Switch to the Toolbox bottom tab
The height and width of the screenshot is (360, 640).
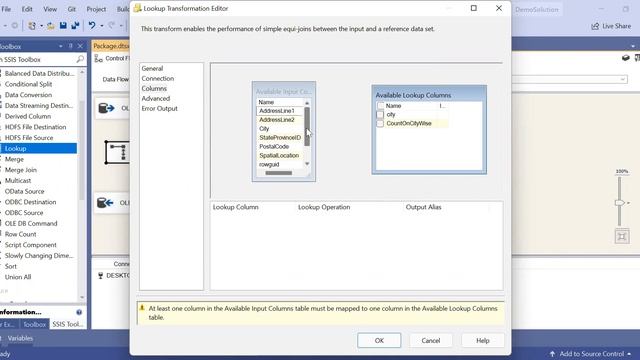tap(34, 324)
